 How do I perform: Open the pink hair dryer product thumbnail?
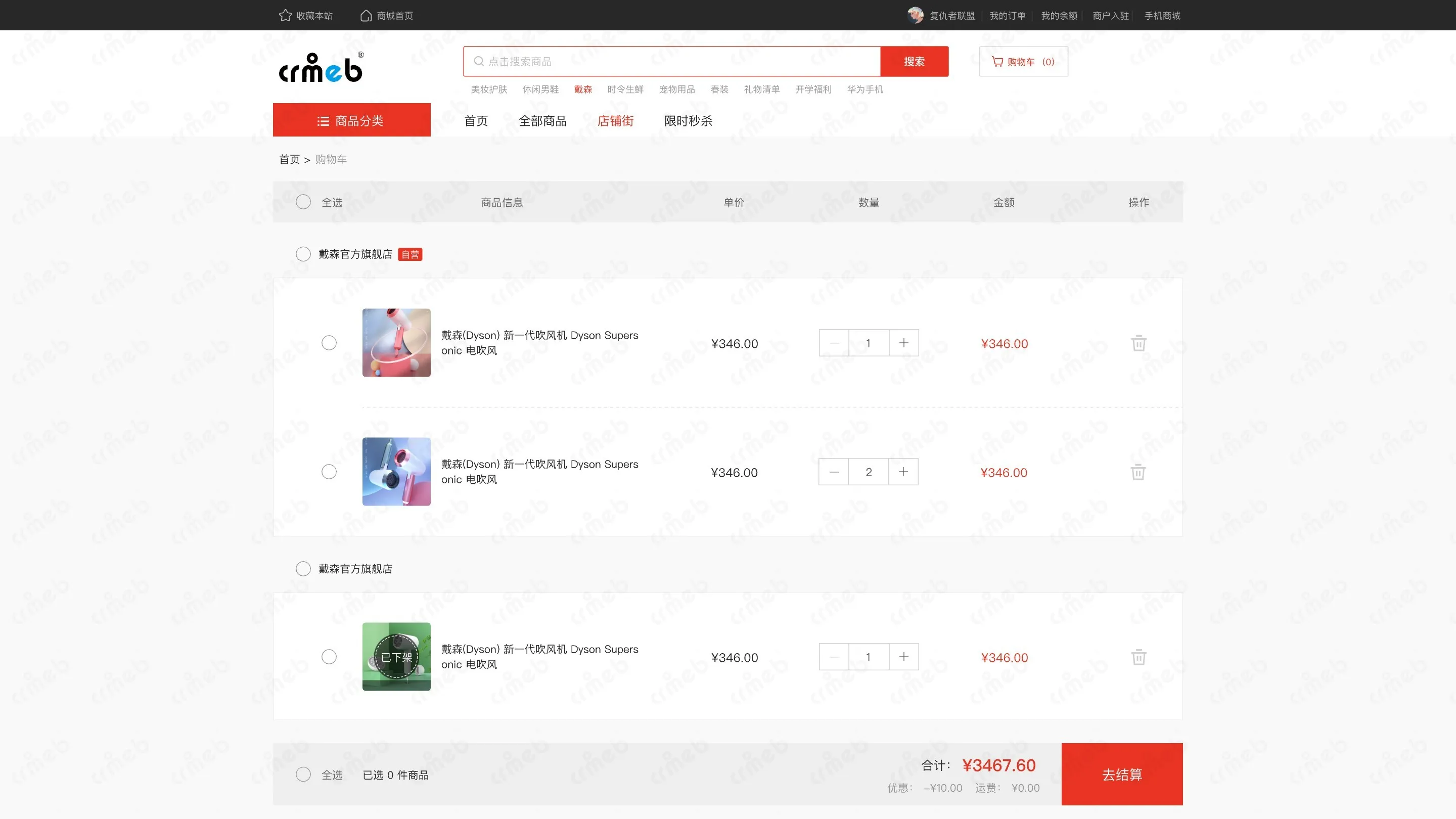[396, 343]
